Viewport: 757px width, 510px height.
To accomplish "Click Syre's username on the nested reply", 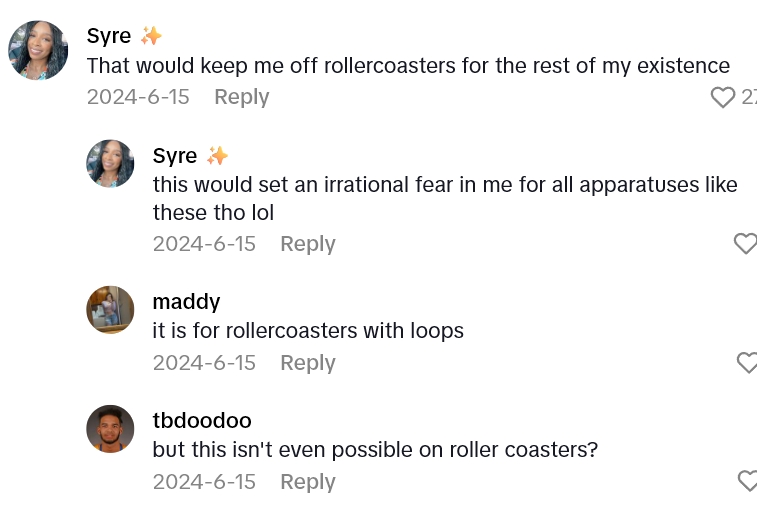I will (x=175, y=156).
